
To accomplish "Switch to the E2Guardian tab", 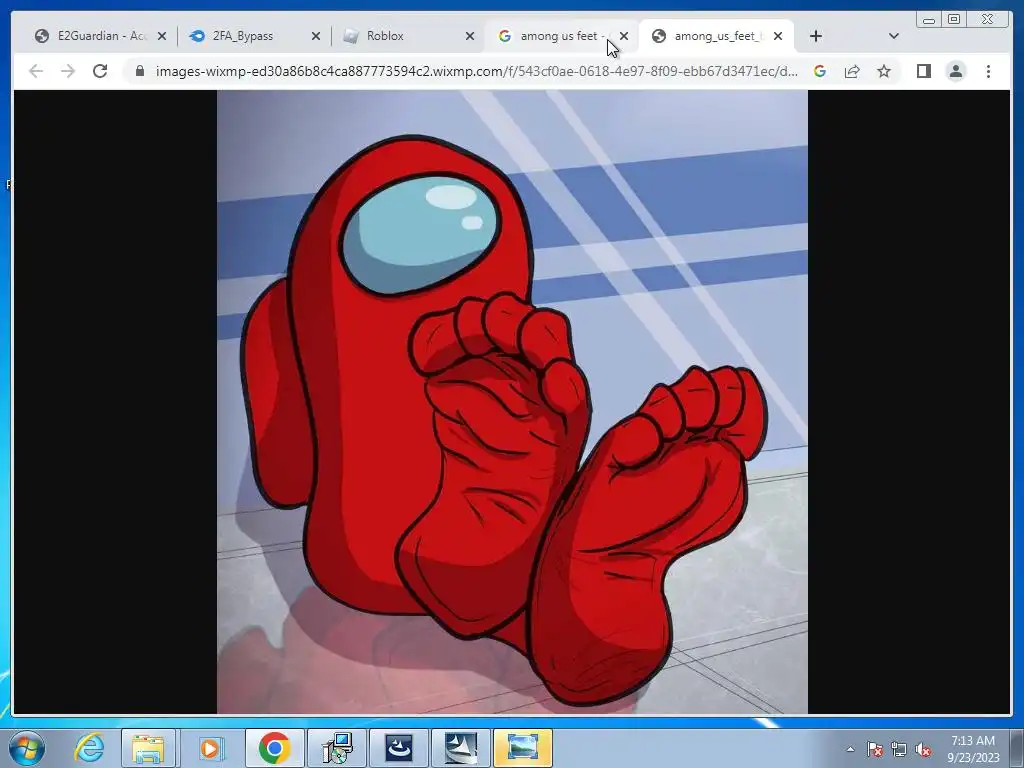I will (x=99, y=36).
